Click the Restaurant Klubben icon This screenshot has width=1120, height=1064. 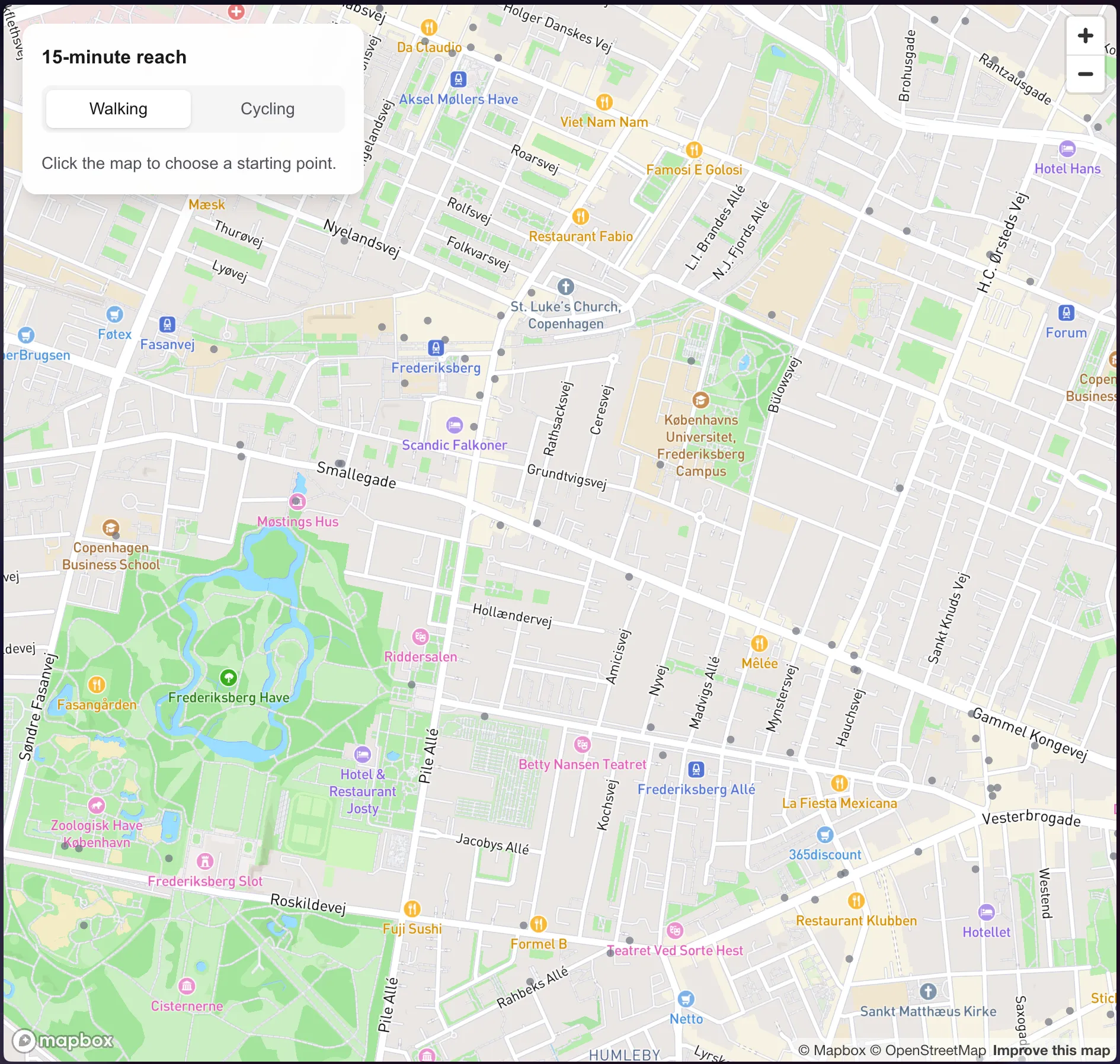pos(856,901)
